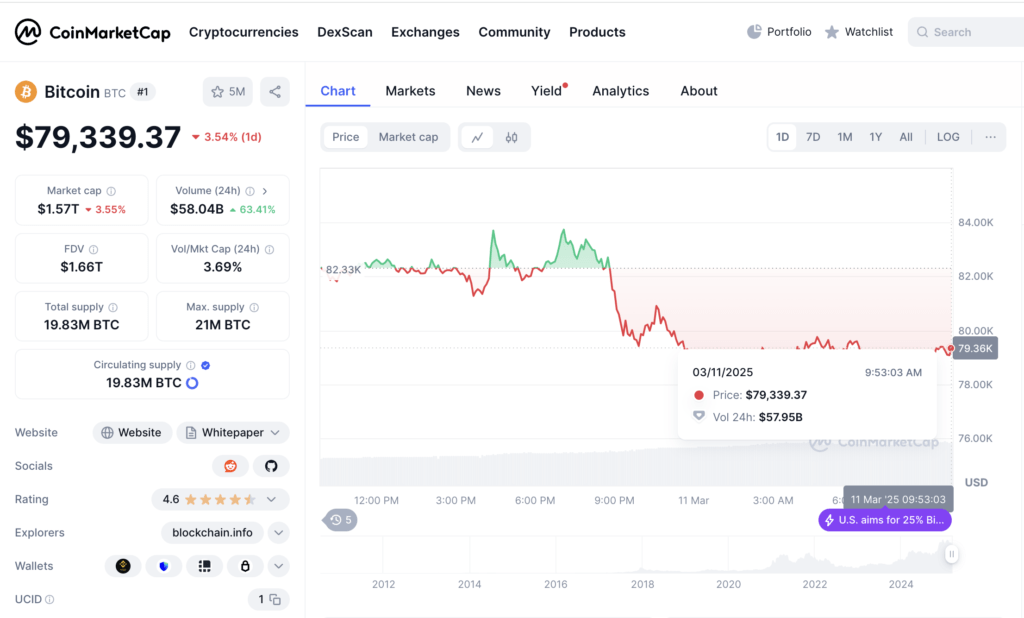This screenshot has width=1024, height=618.
Task: Set chart range to 1Y
Action: (x=876, y=137)
